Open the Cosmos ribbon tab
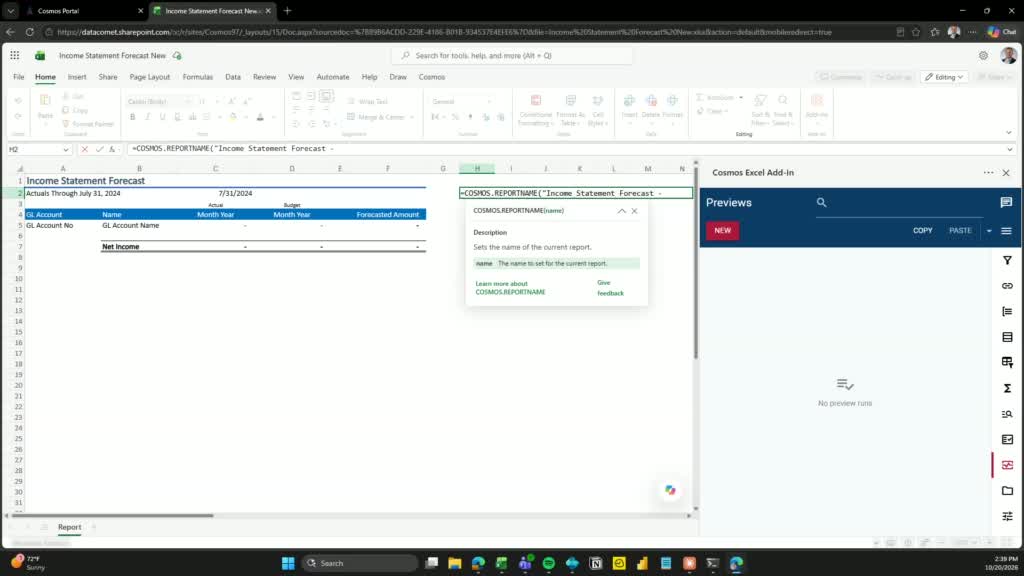This screenshot has height=576, width=1024. (432, 77)
